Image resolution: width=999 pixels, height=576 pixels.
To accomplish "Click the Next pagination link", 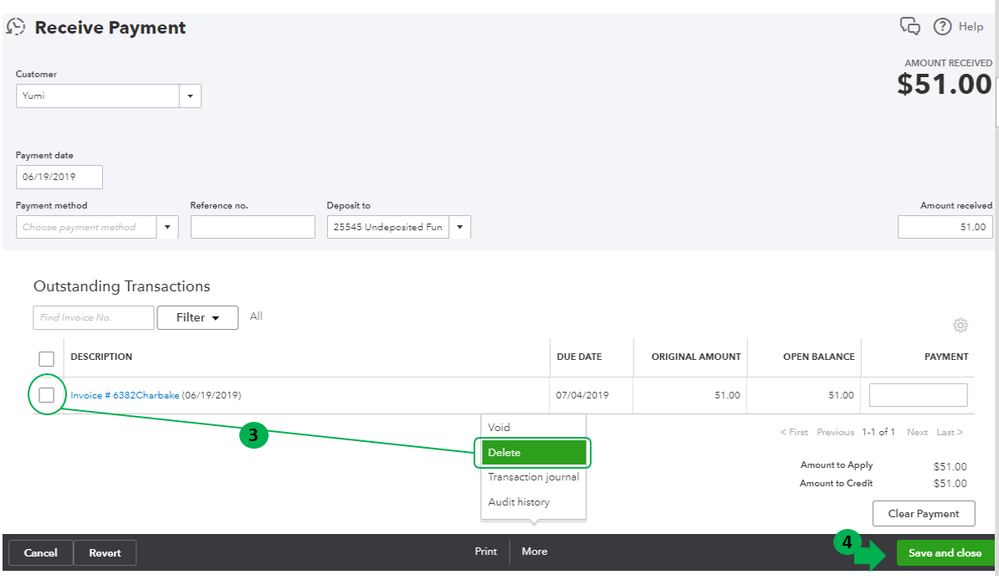I will [917, 432].
